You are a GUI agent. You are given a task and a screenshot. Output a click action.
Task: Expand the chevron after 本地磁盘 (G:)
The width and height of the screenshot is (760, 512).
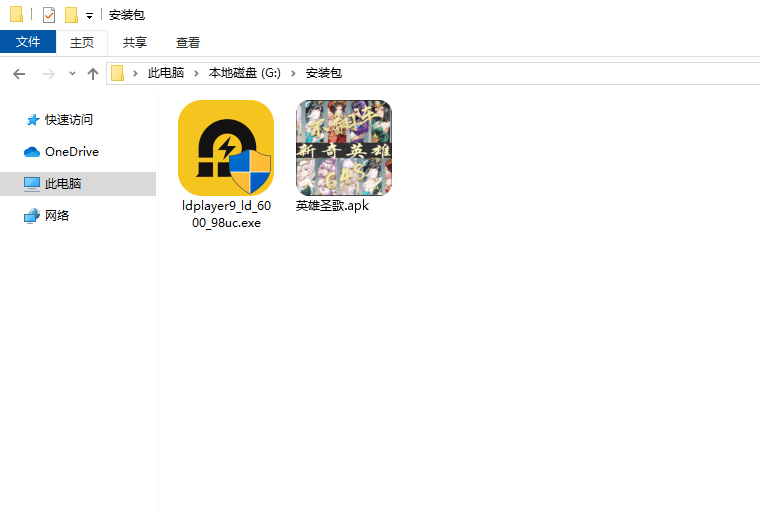[293, 73]
